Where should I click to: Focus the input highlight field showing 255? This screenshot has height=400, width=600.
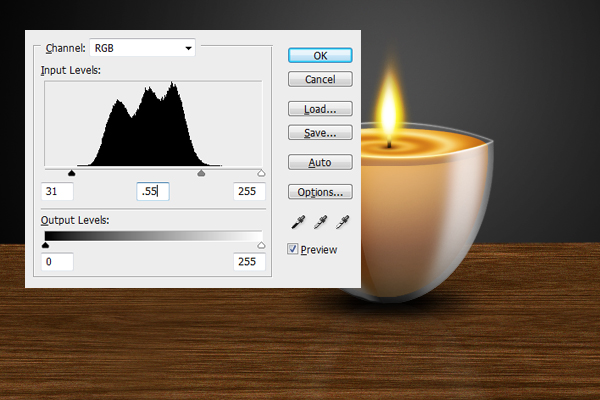249,191
